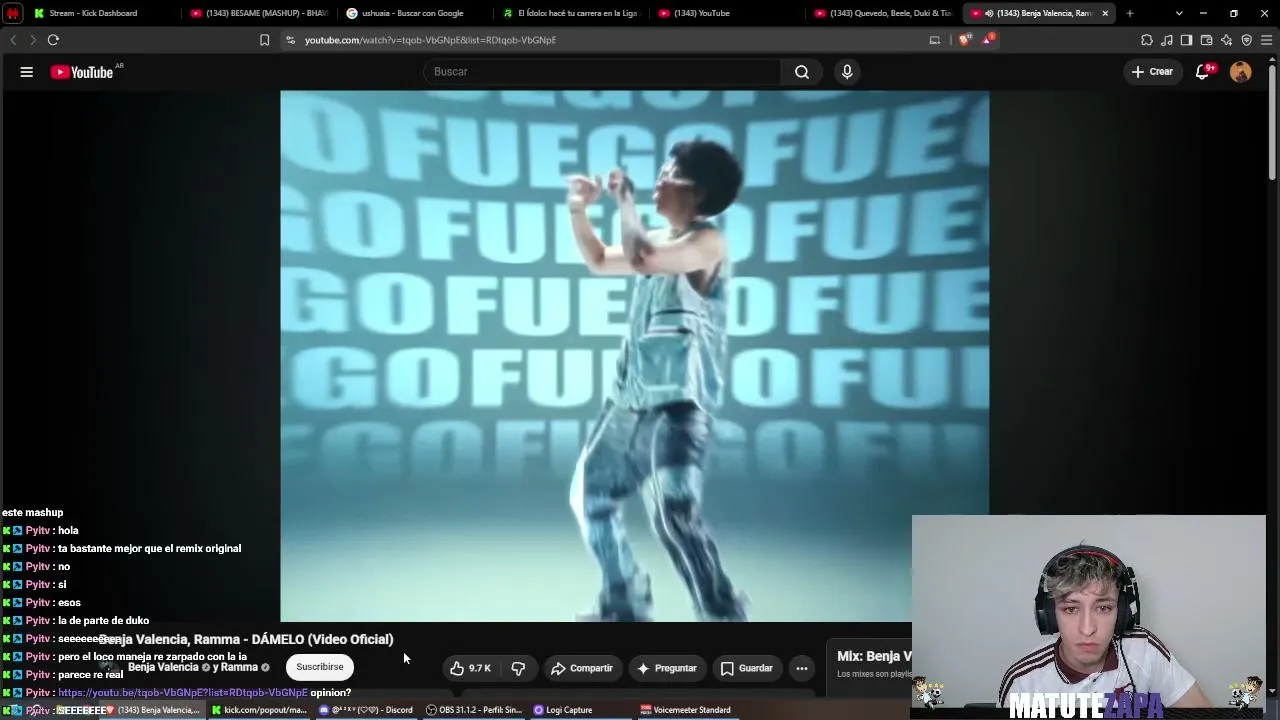Open the Benja Valencia y Ramma channel name
Viewport: 1280px width, 720px height.
tap(193, 667)
